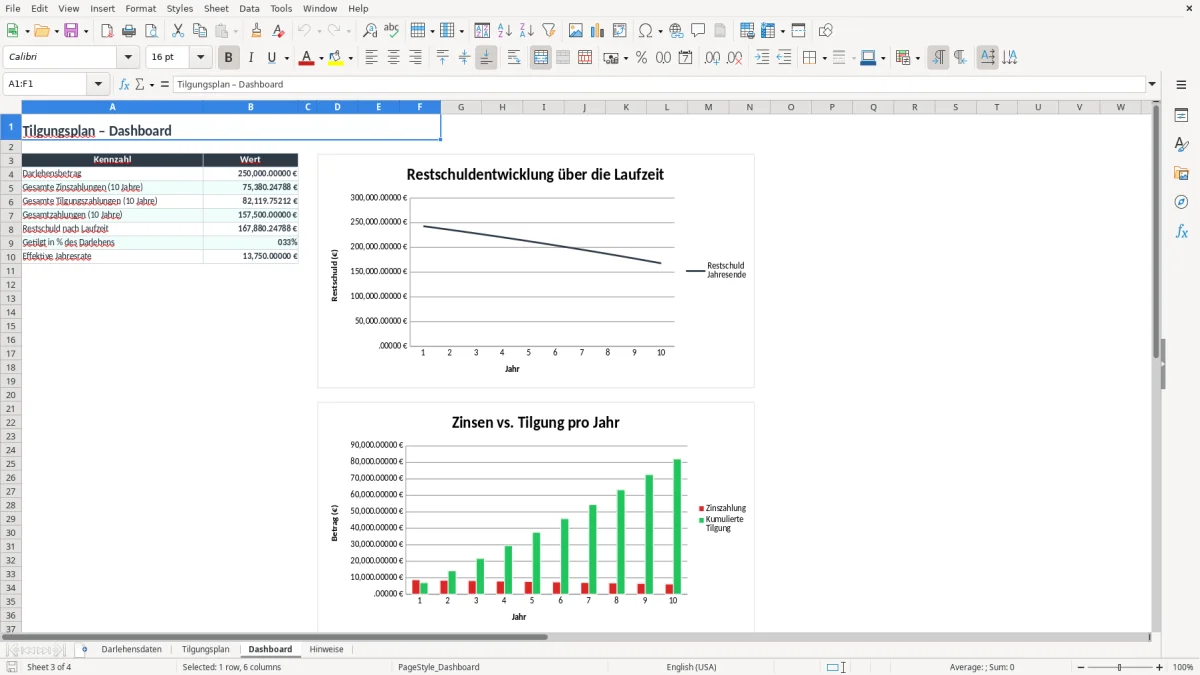Click Insert Pivot Table icon
The image size is (1200, 675).
(620, 31)
